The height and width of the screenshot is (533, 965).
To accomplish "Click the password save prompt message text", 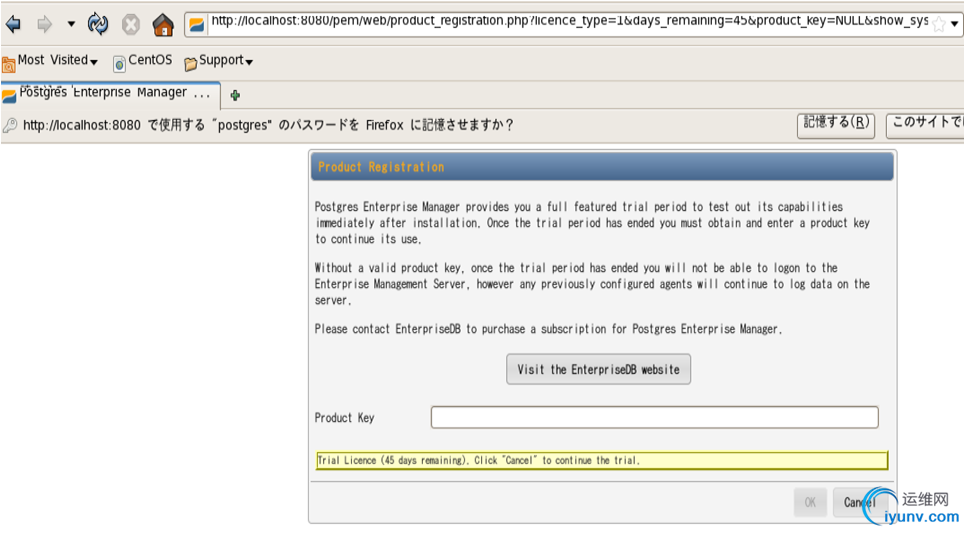I will tap(268, 126).
